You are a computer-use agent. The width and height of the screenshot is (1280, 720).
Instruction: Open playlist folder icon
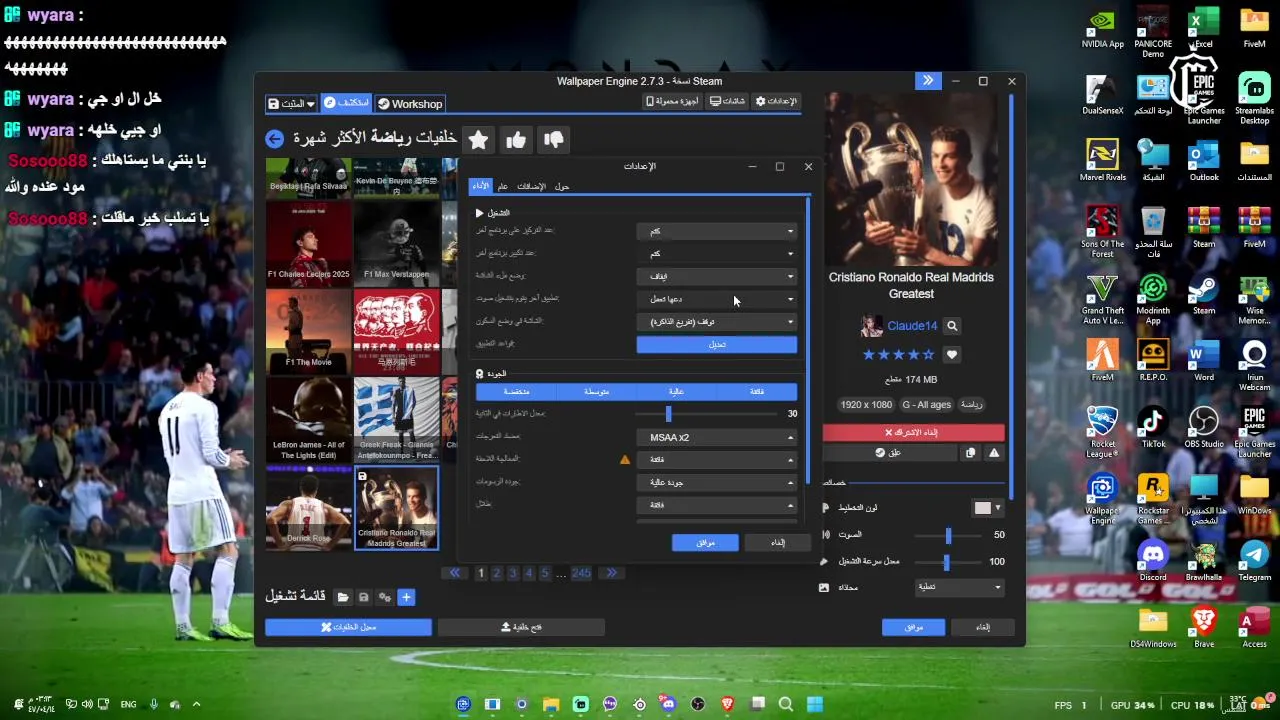(343, 597)
